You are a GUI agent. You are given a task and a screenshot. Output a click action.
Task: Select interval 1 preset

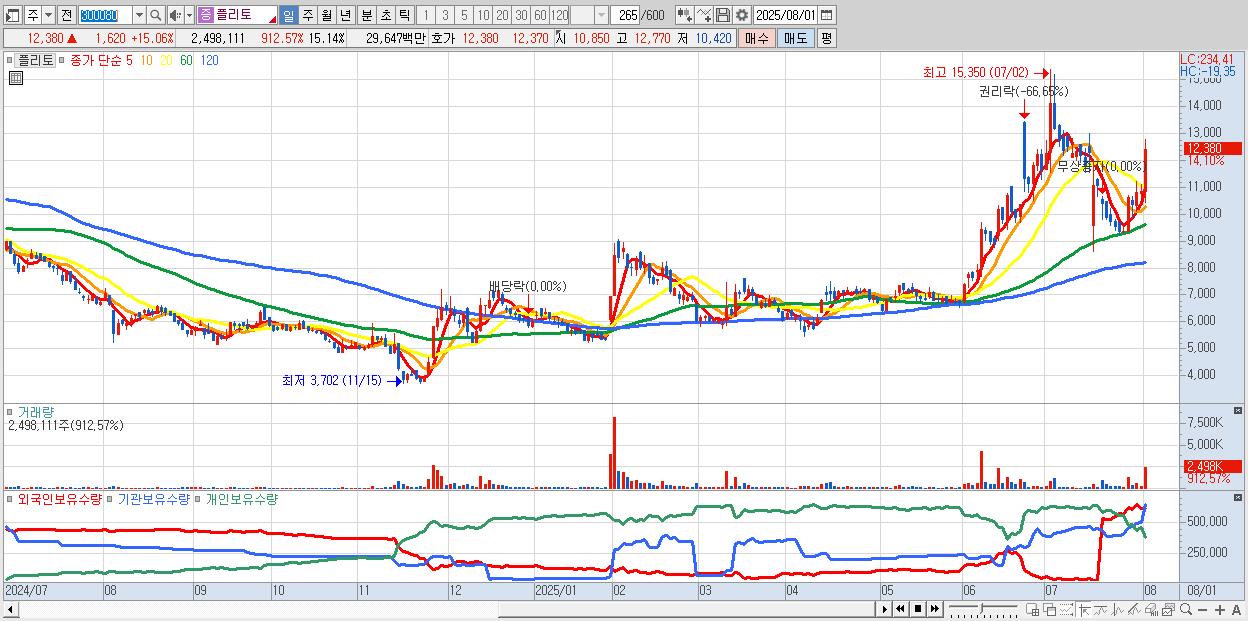pos(425,15)
